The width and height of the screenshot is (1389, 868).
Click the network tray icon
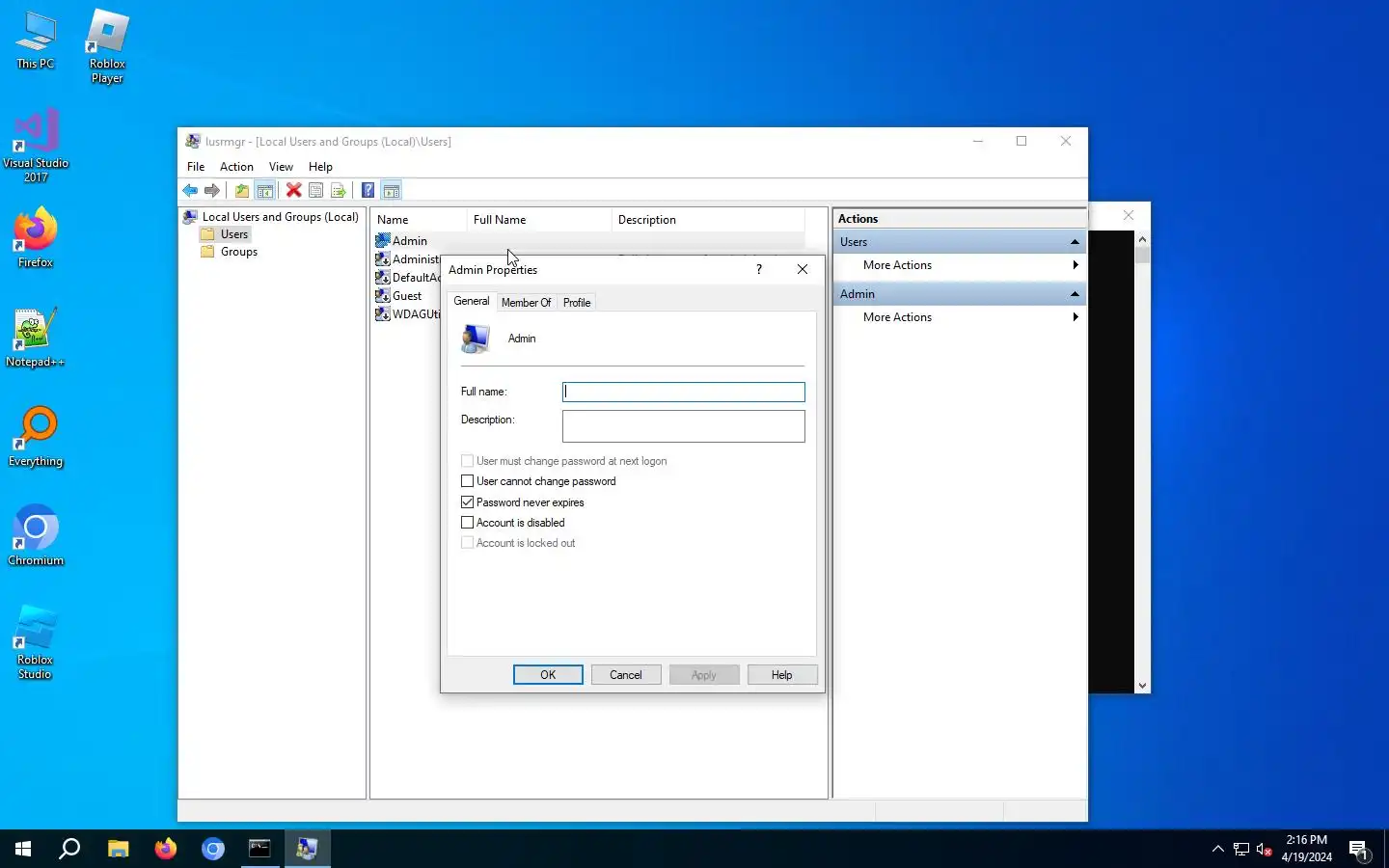pyautogui.click(x=1241, y=850)
